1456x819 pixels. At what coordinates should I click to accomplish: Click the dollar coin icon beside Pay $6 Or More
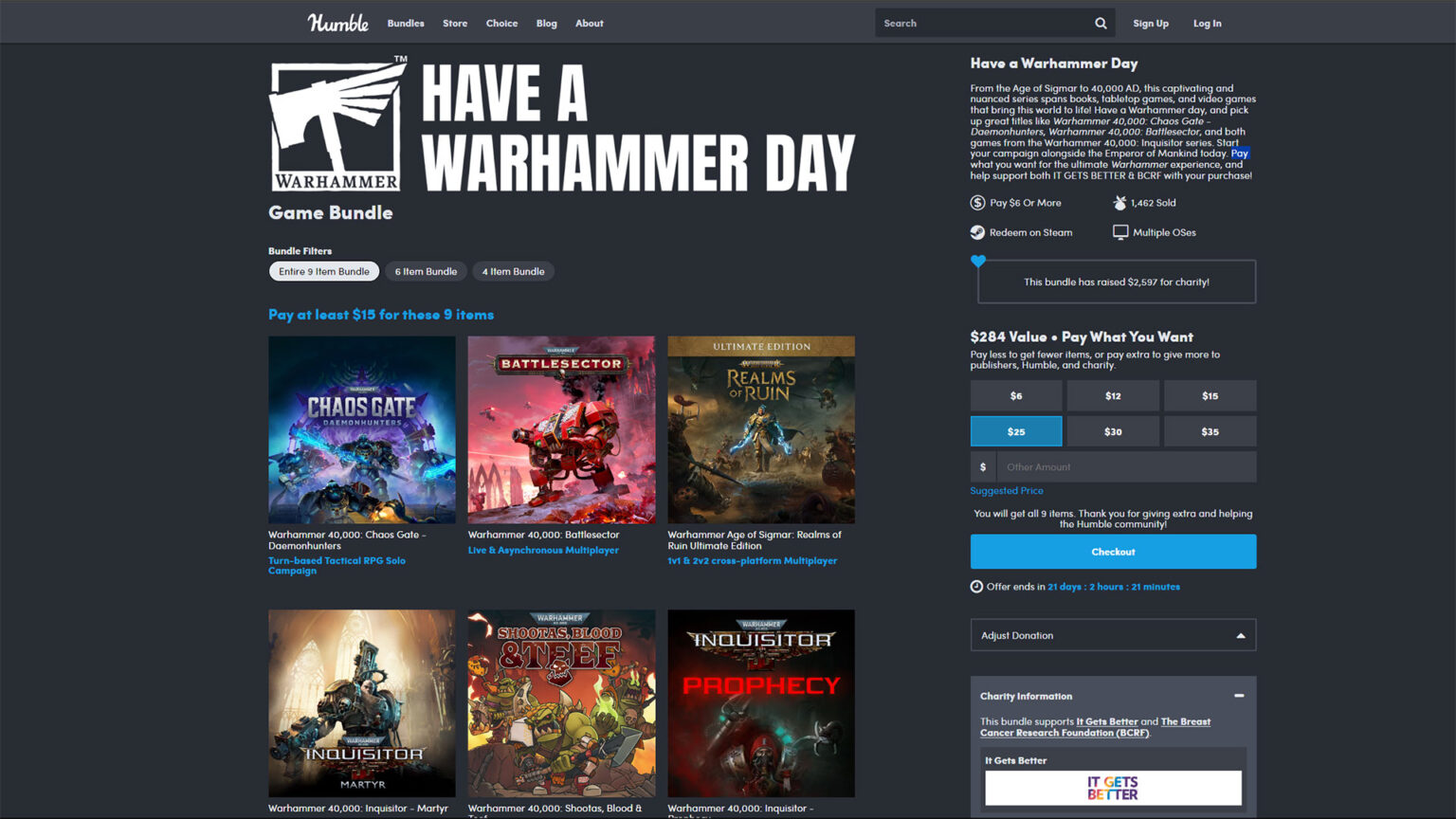pos(977,203)
